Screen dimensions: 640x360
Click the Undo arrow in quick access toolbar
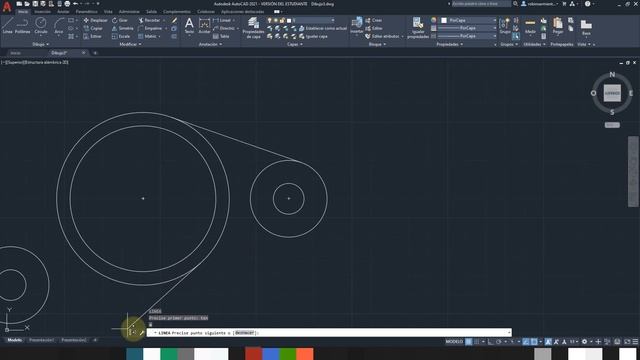click(x=76, y=4)
